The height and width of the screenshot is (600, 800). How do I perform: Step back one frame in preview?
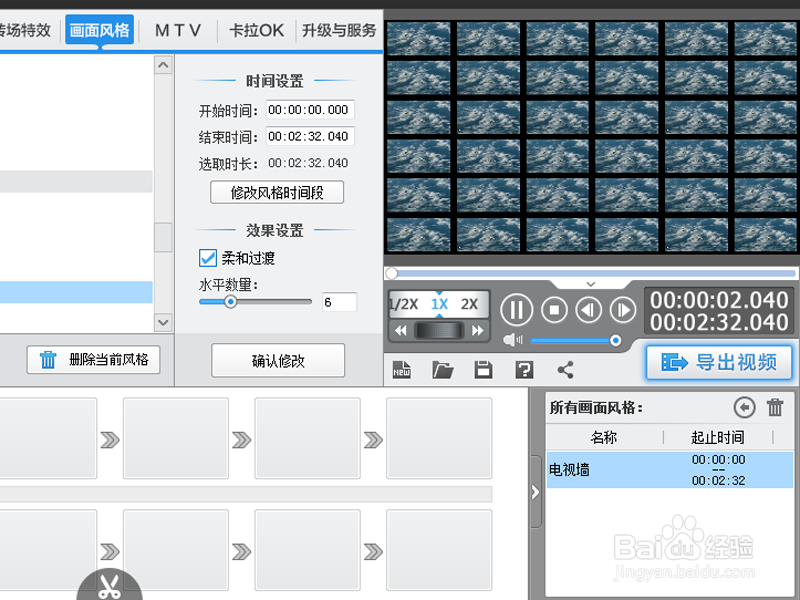click(589, 310)
